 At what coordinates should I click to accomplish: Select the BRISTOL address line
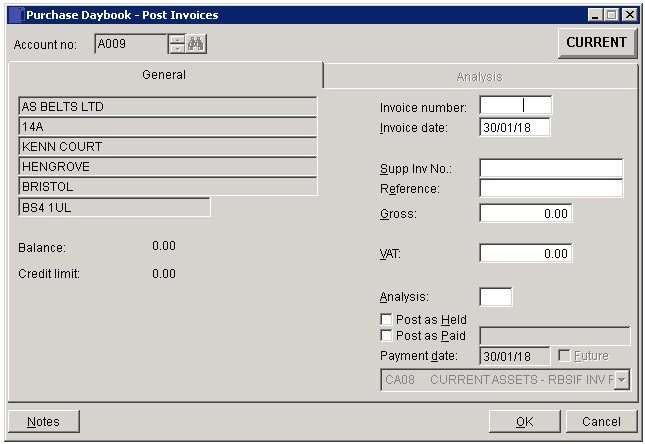pyautogui.click(x=168, y=187)
